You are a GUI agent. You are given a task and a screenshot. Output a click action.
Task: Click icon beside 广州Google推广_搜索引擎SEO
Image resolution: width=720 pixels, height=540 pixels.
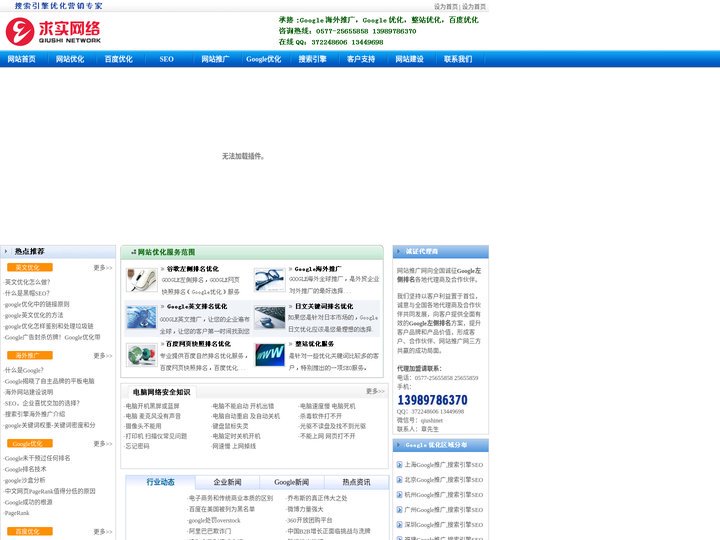(x=399, y=510)
